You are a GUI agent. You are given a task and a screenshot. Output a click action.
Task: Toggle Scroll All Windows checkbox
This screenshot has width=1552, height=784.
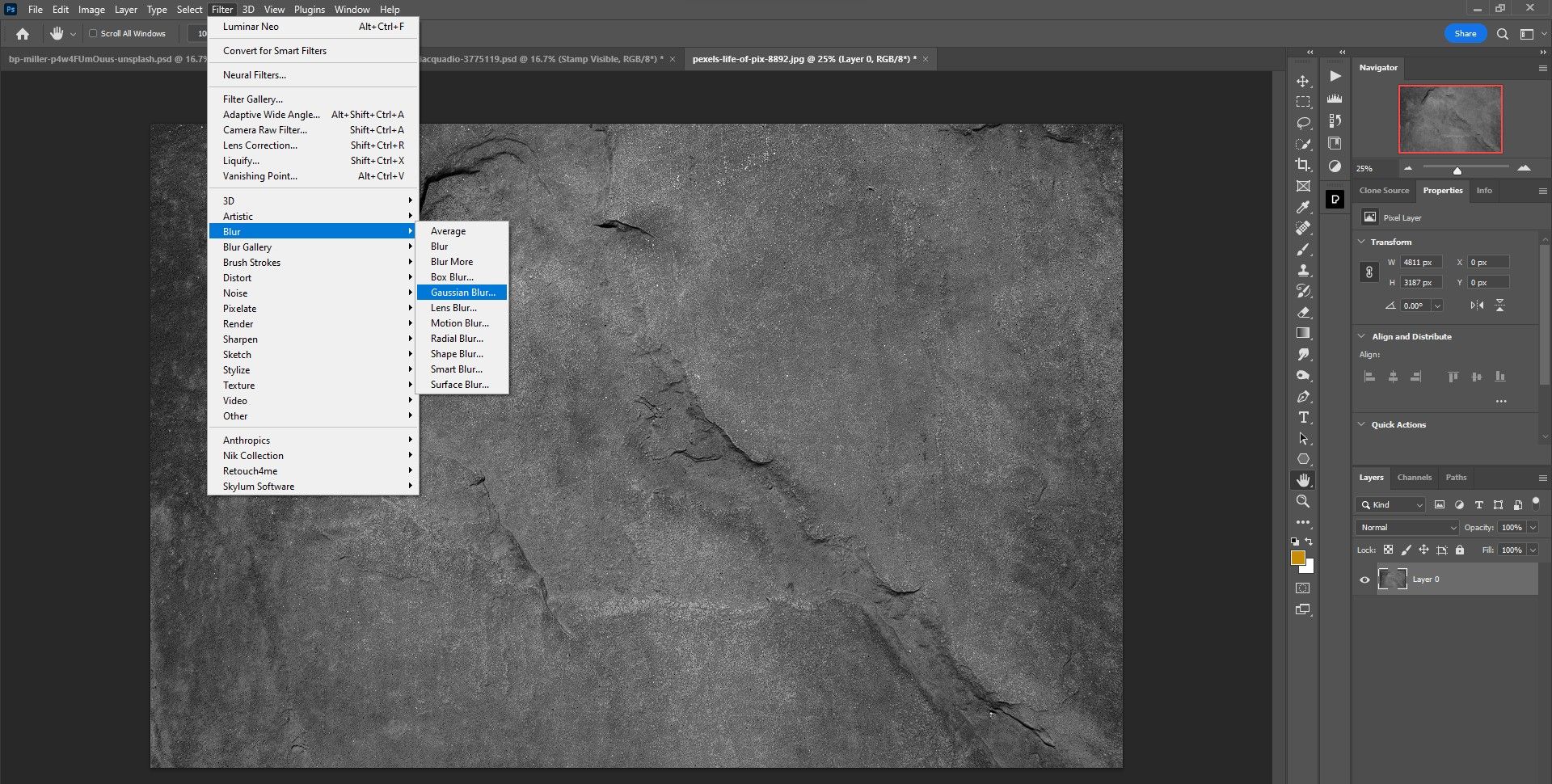93,34
